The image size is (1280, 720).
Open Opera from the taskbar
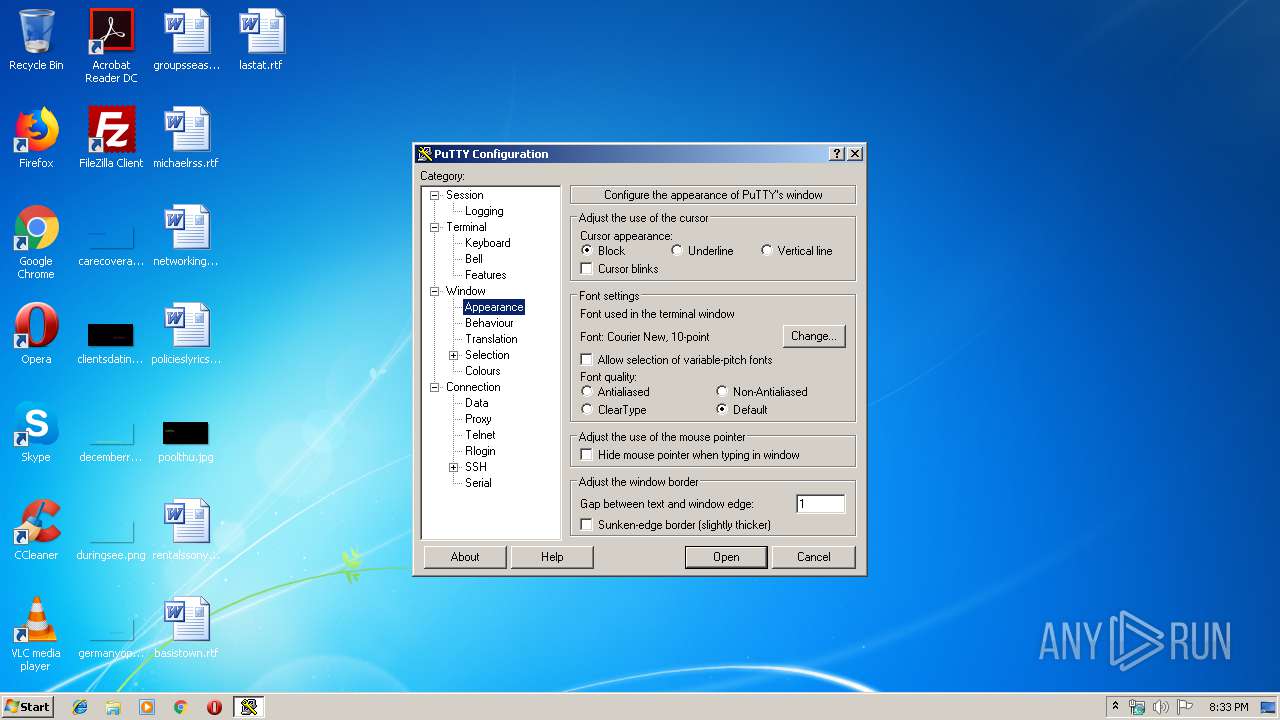[x=214, y=707]
